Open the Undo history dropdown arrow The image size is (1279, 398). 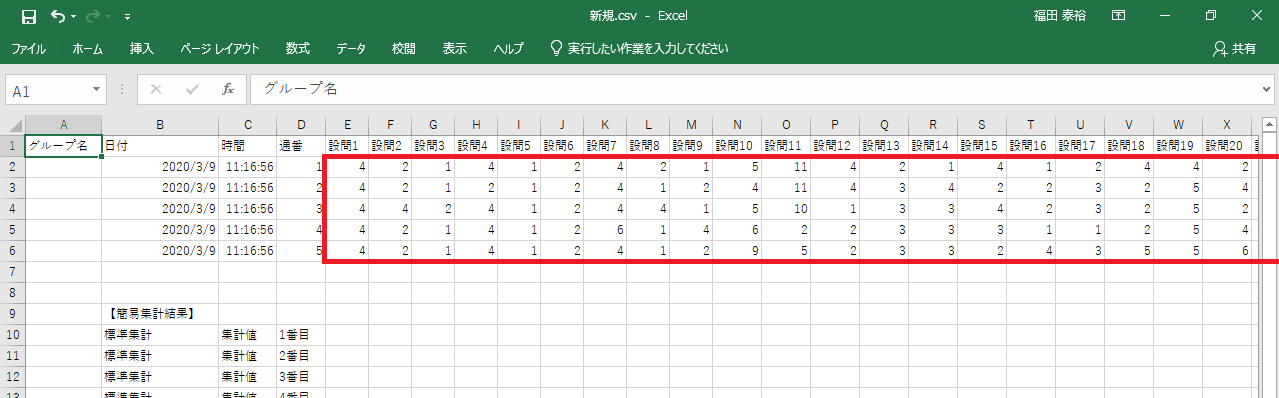74,18
